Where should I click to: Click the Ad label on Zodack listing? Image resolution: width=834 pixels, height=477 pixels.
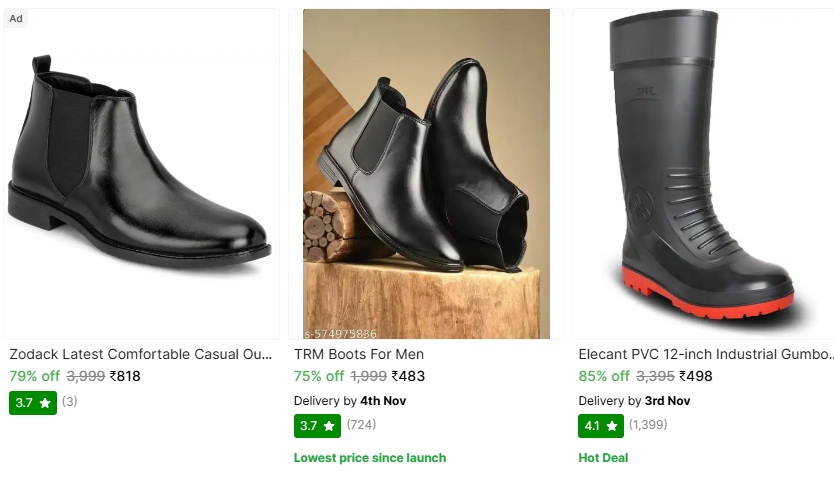coord(16,18)
